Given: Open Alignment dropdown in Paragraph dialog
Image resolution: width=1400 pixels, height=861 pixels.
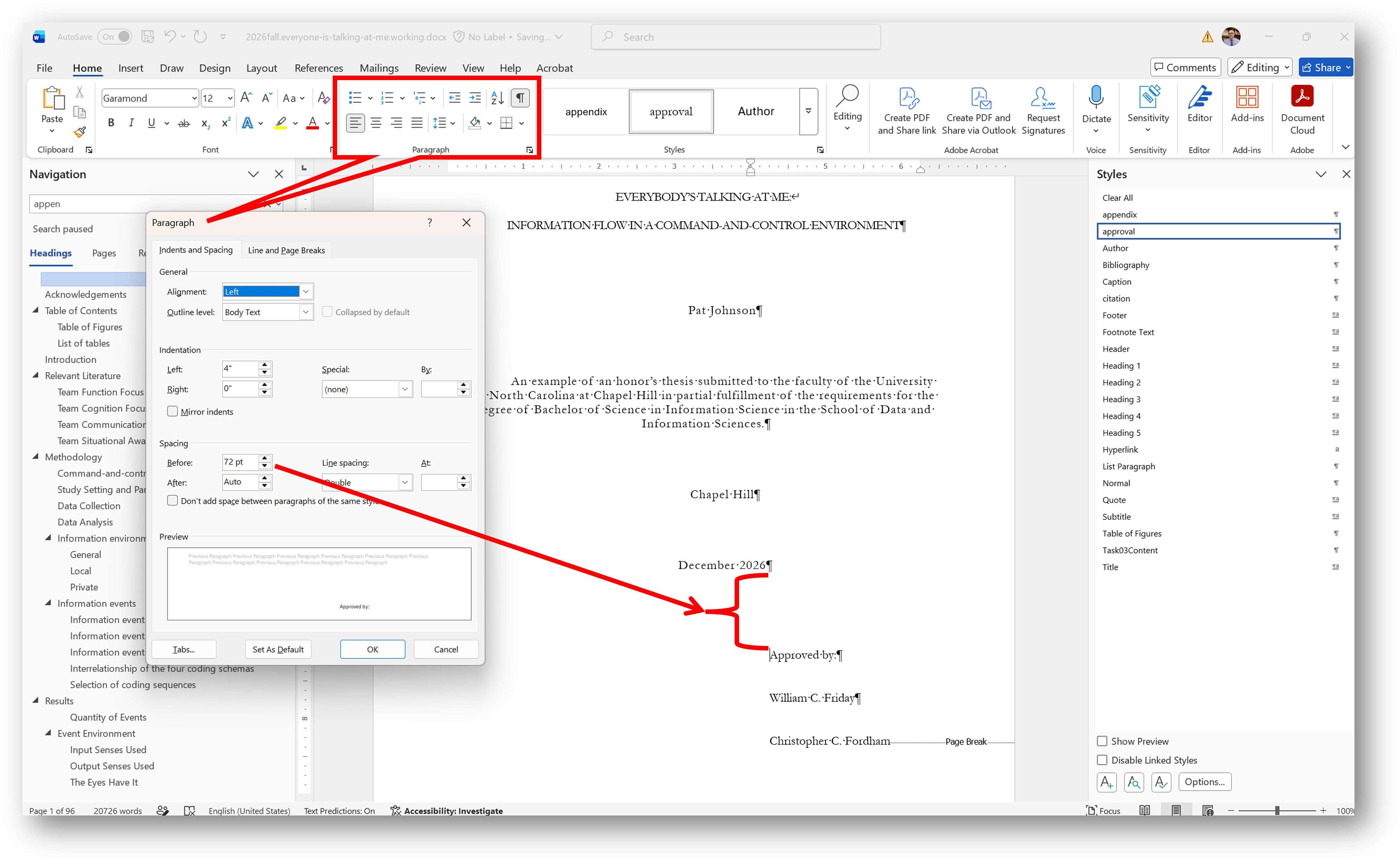Looking at the screenshot, I should click(x=306, y=292).
